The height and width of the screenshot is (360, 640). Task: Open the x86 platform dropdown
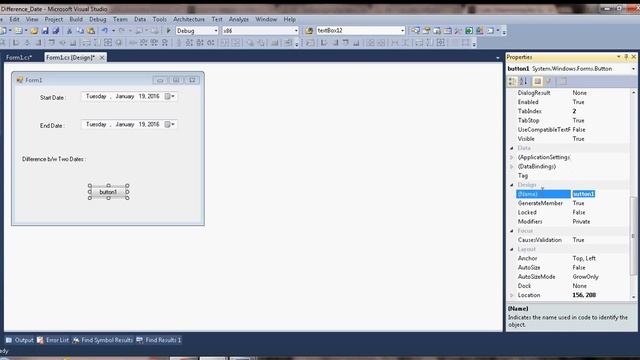tap(296, 31)
